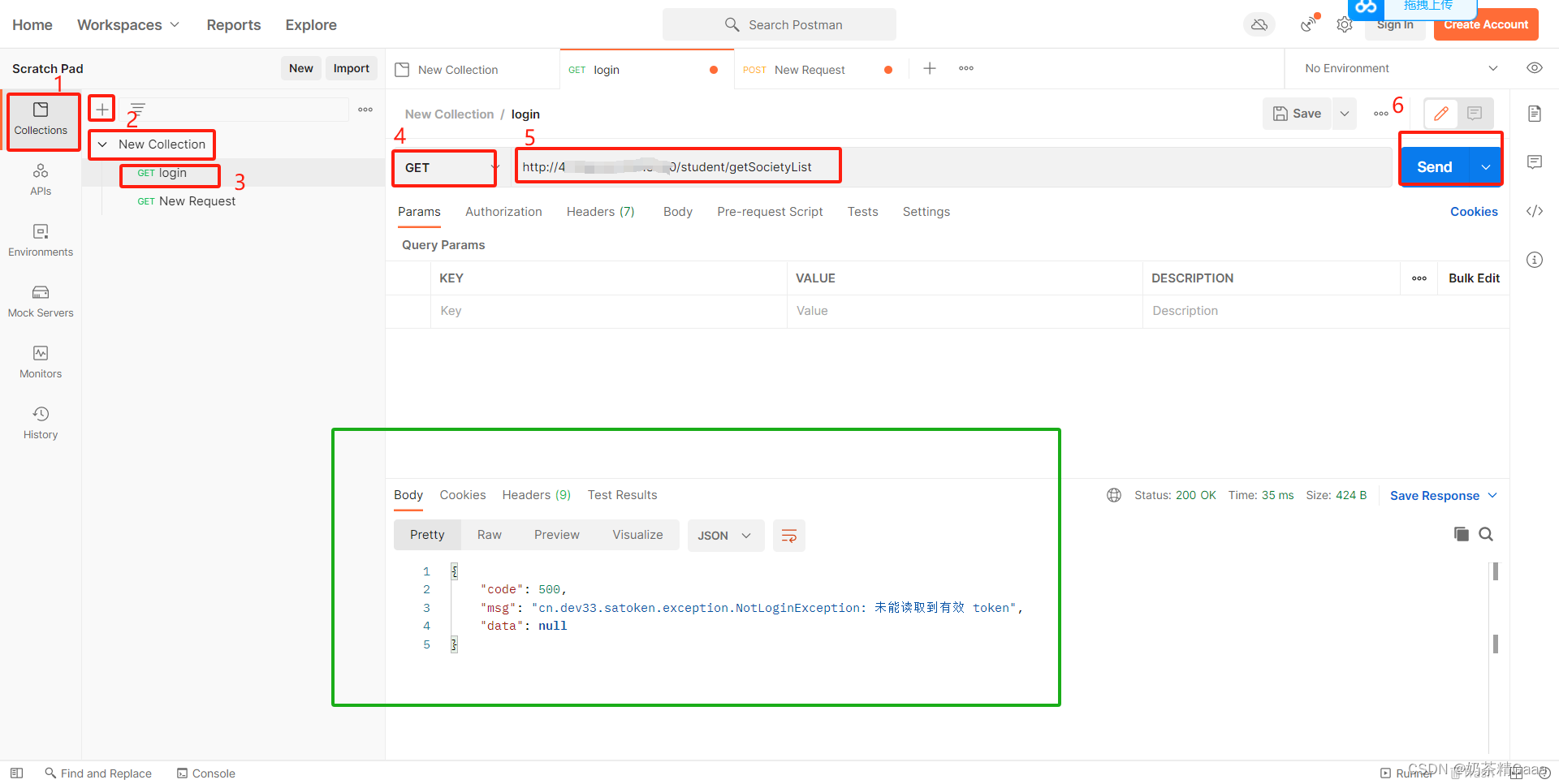Click the plus icon to create collection
Viewport: 1559px width, 784px height.
coord(102,109)
